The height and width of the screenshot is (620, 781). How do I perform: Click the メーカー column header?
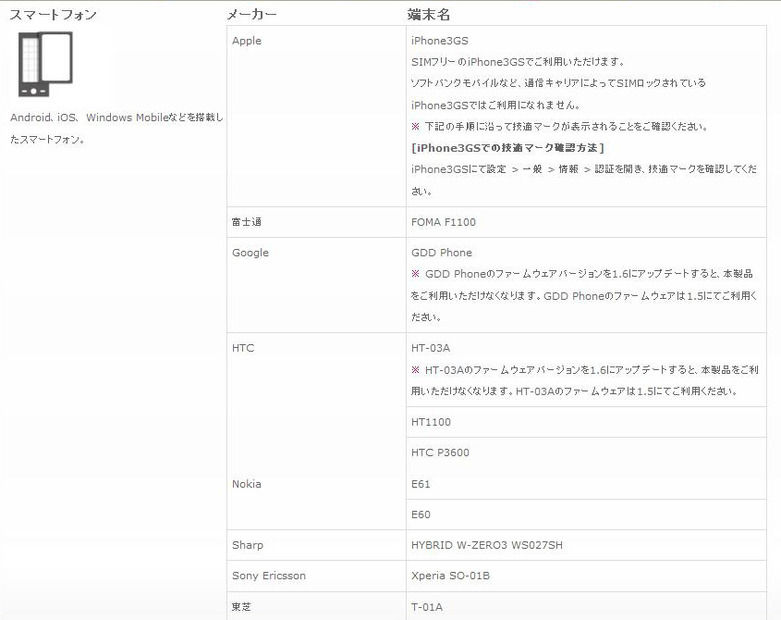(x=252, y=15)
